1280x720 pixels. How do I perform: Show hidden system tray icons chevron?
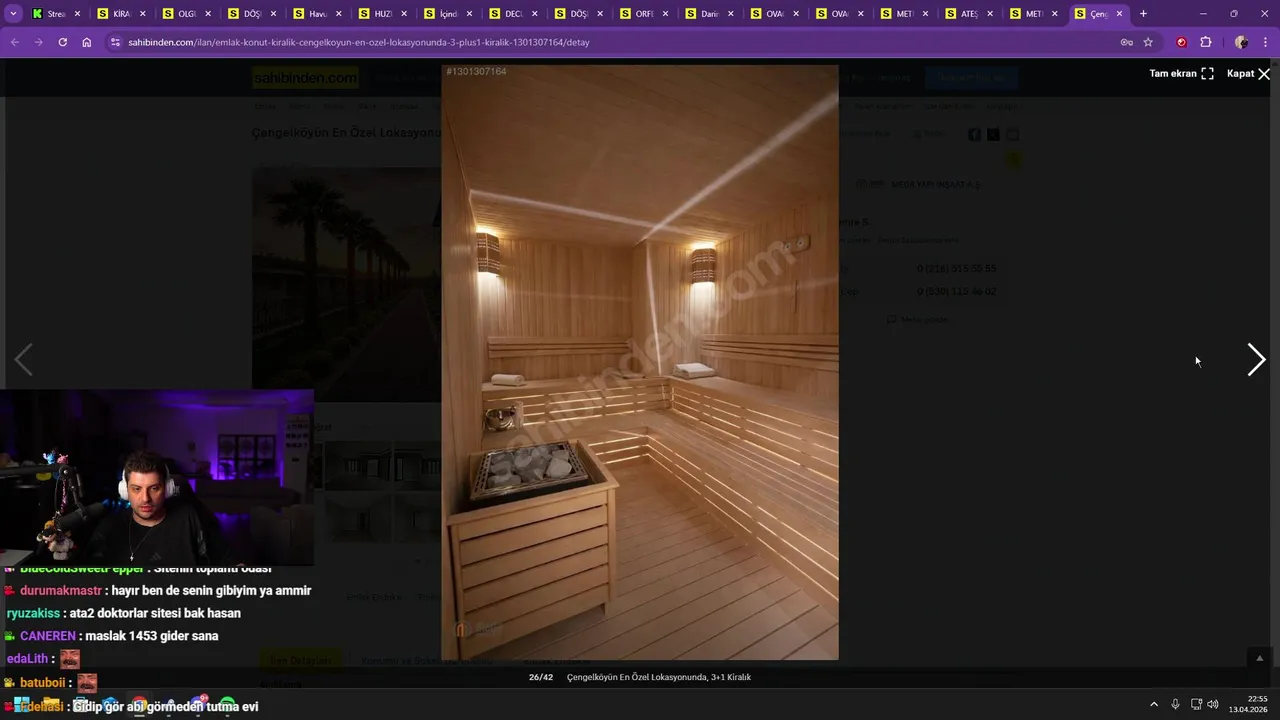(1153, 705)
